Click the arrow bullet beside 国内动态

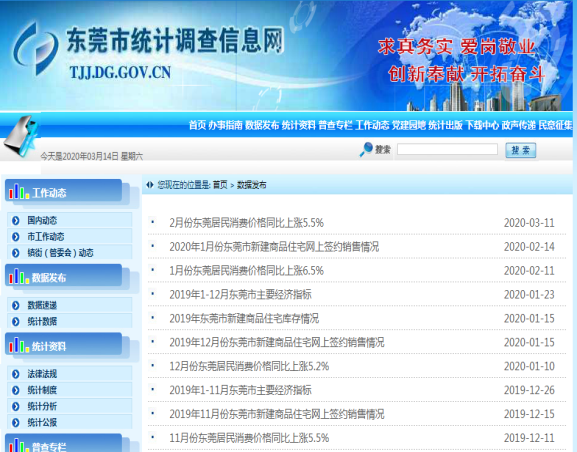15,220
